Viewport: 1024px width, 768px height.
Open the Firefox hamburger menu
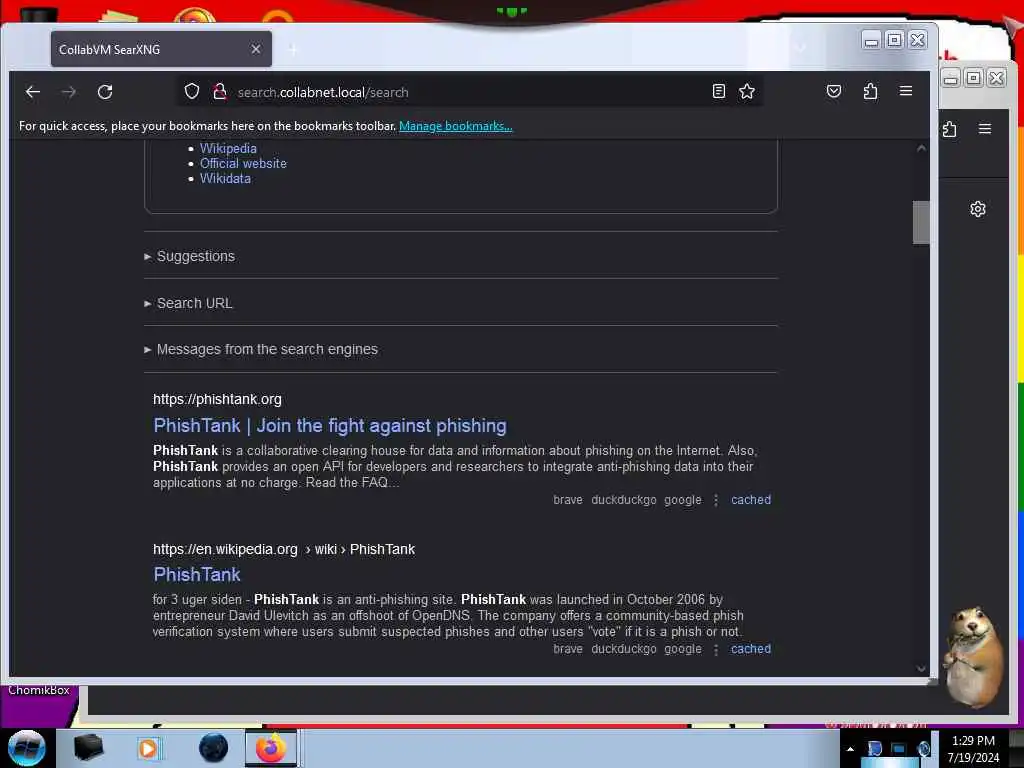[906, 91]
